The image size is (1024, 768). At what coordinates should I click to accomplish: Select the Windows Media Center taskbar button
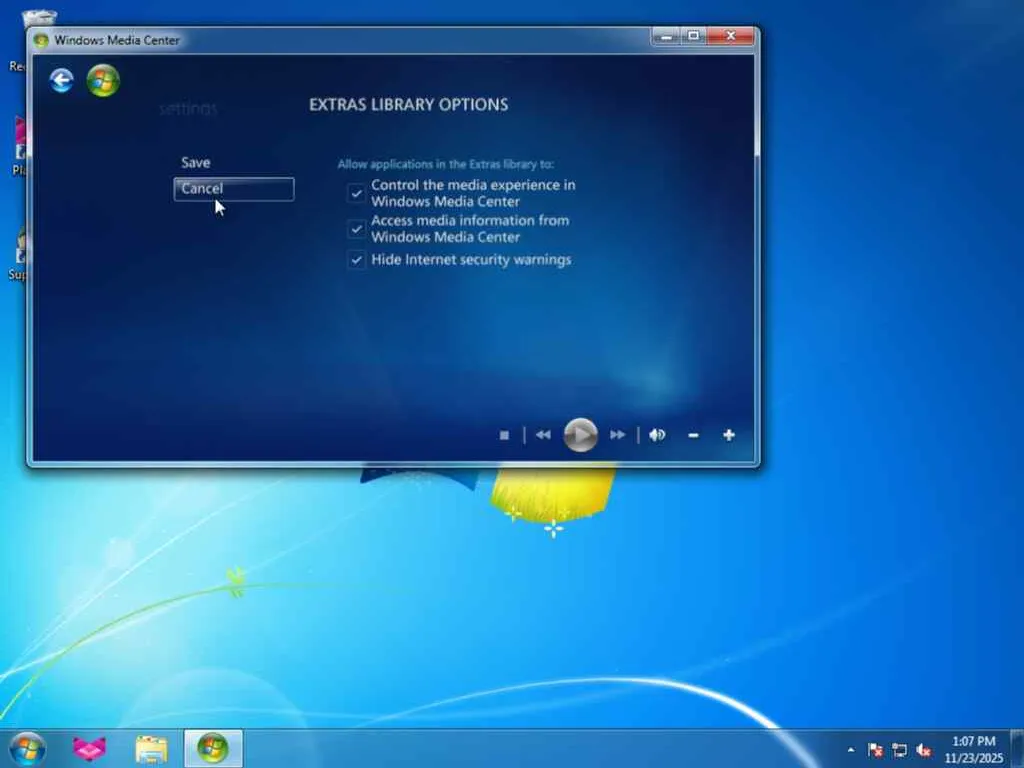(213, 748)
